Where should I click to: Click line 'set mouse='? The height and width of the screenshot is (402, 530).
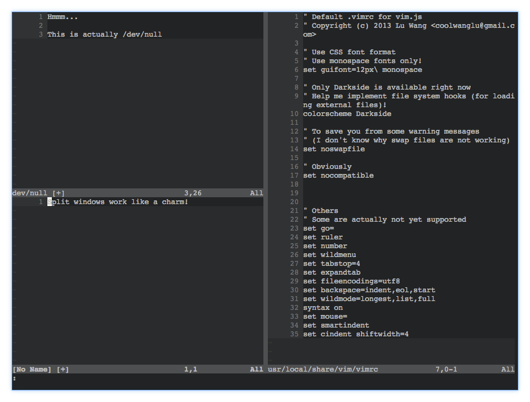pos(325,316)
